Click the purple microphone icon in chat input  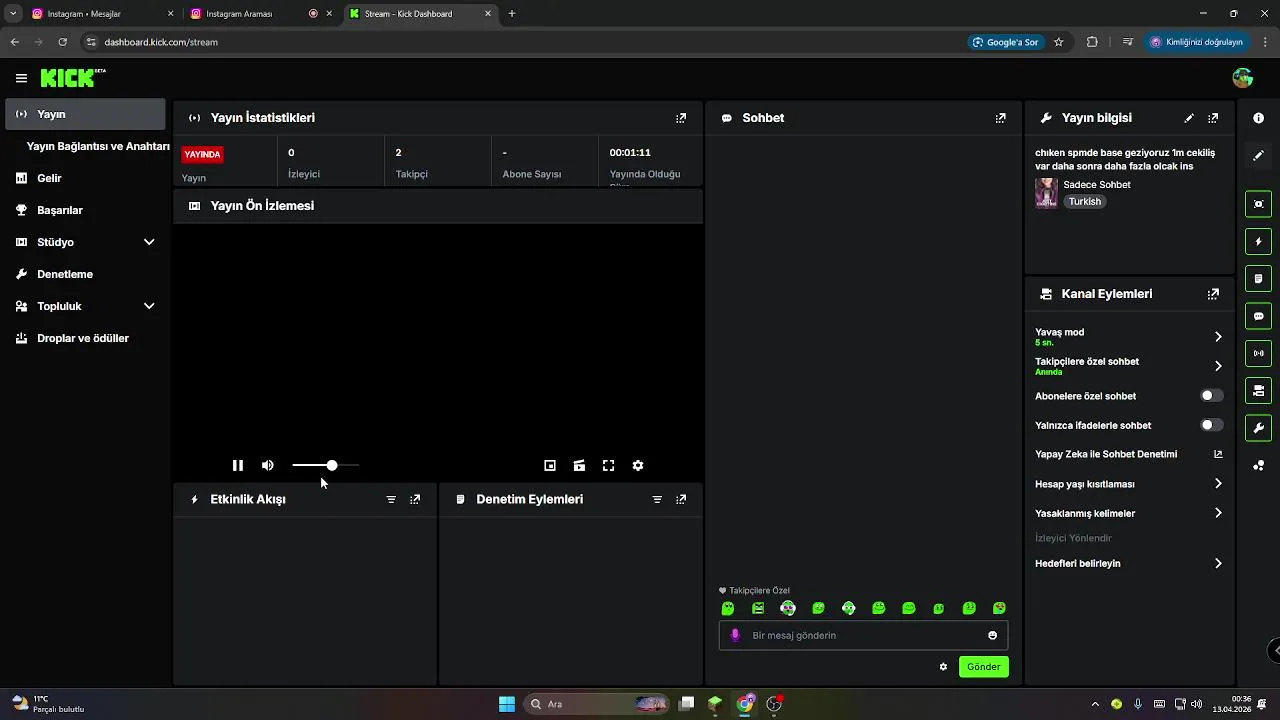(x=736, y=635)
